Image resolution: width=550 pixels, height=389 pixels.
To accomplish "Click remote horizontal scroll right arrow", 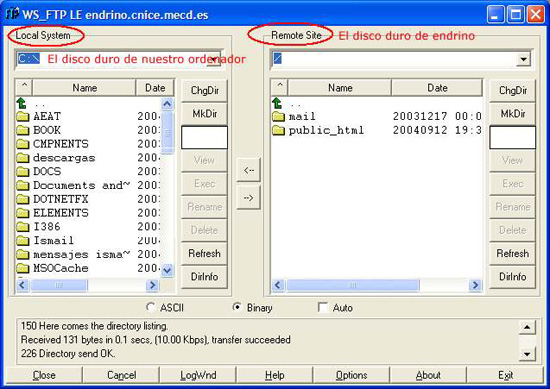I will (x=476, y=285).
